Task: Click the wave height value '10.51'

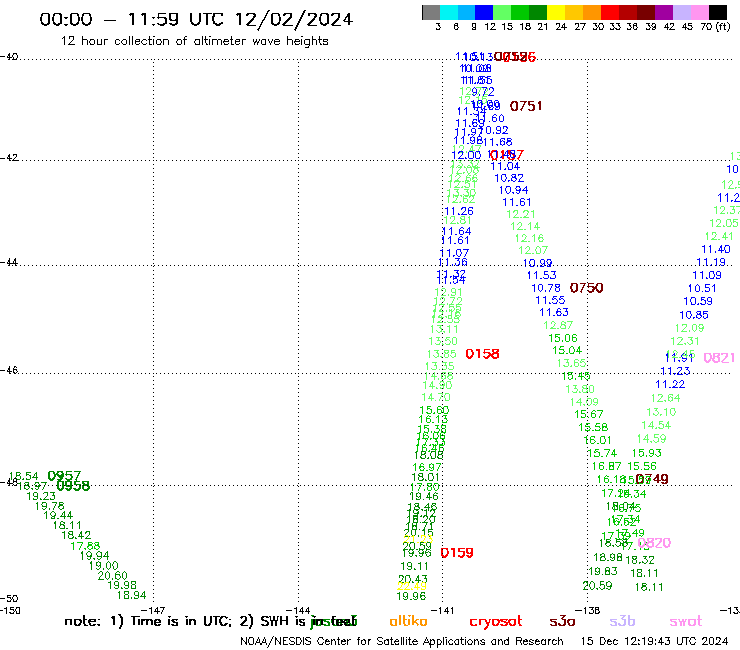Action: (702, 288)
